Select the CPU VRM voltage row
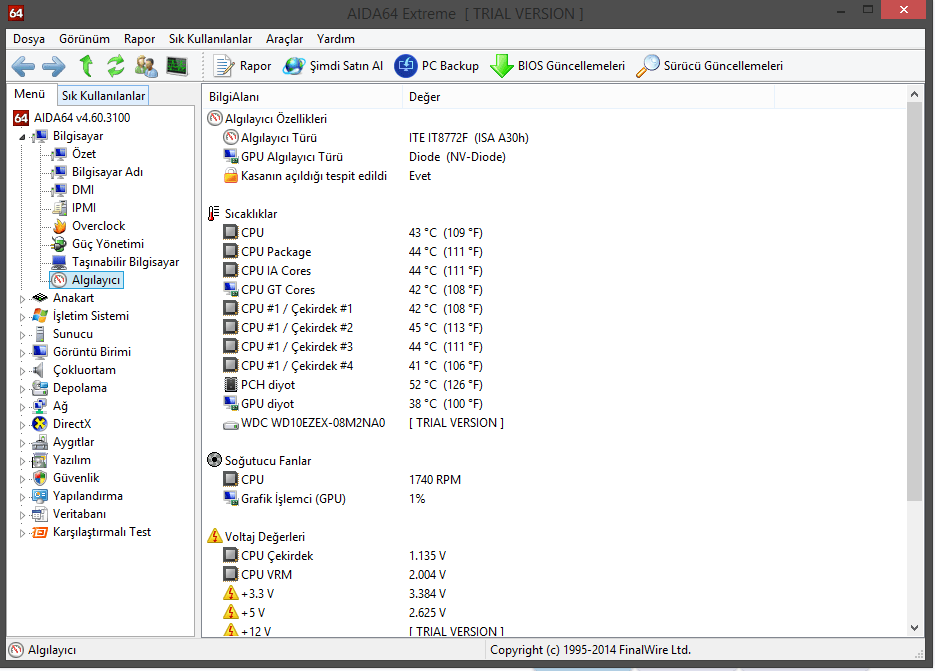 555,574
